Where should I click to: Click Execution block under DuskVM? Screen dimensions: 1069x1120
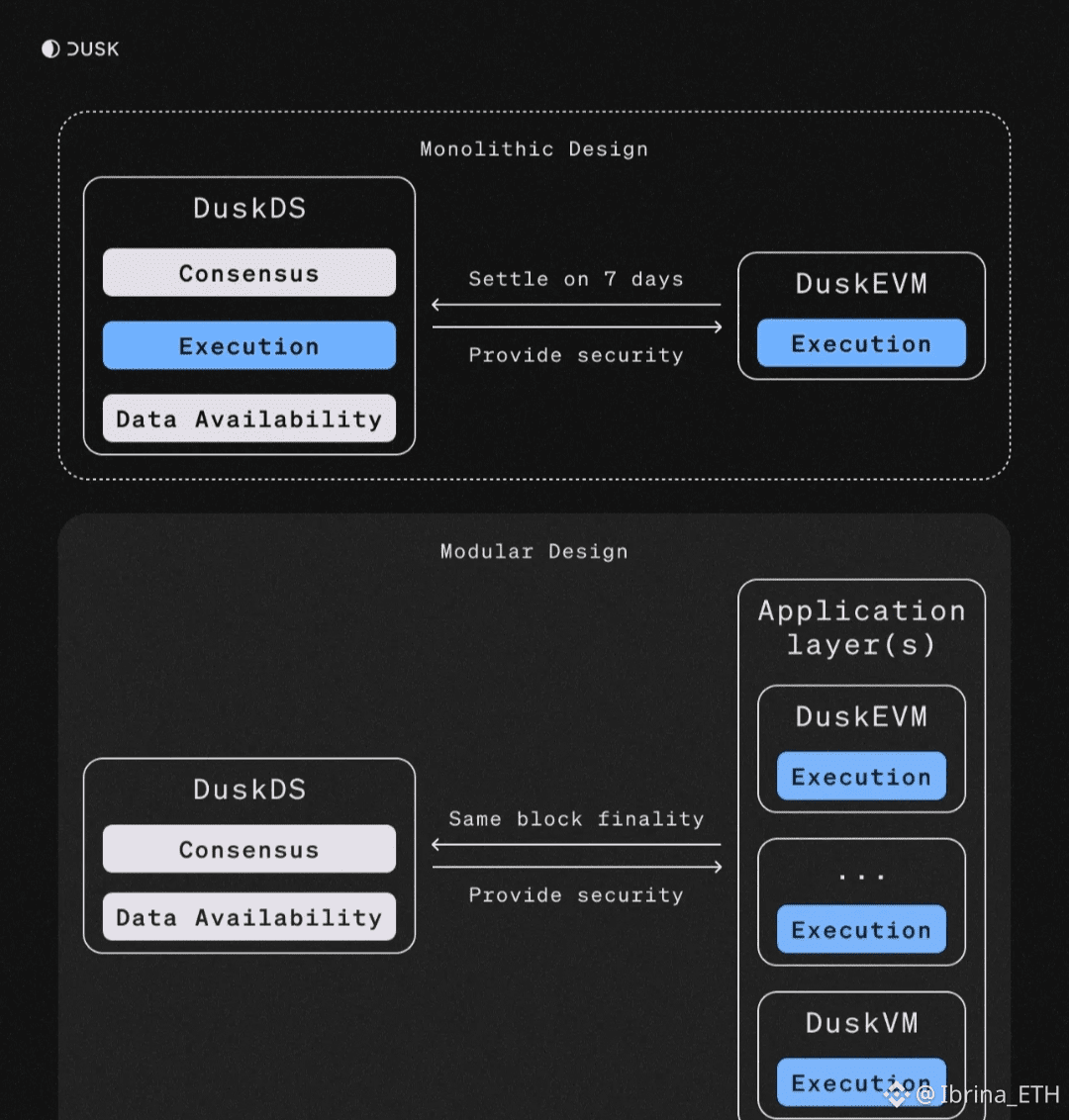[x=862, y=1082]
